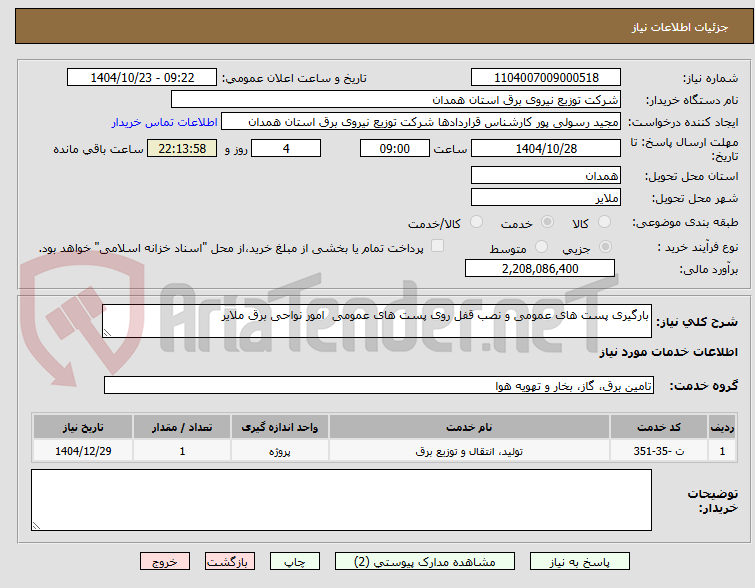This screenshot has width=755, height=588.
Task: Select the کالا radio button
Action: pos(604,222)
